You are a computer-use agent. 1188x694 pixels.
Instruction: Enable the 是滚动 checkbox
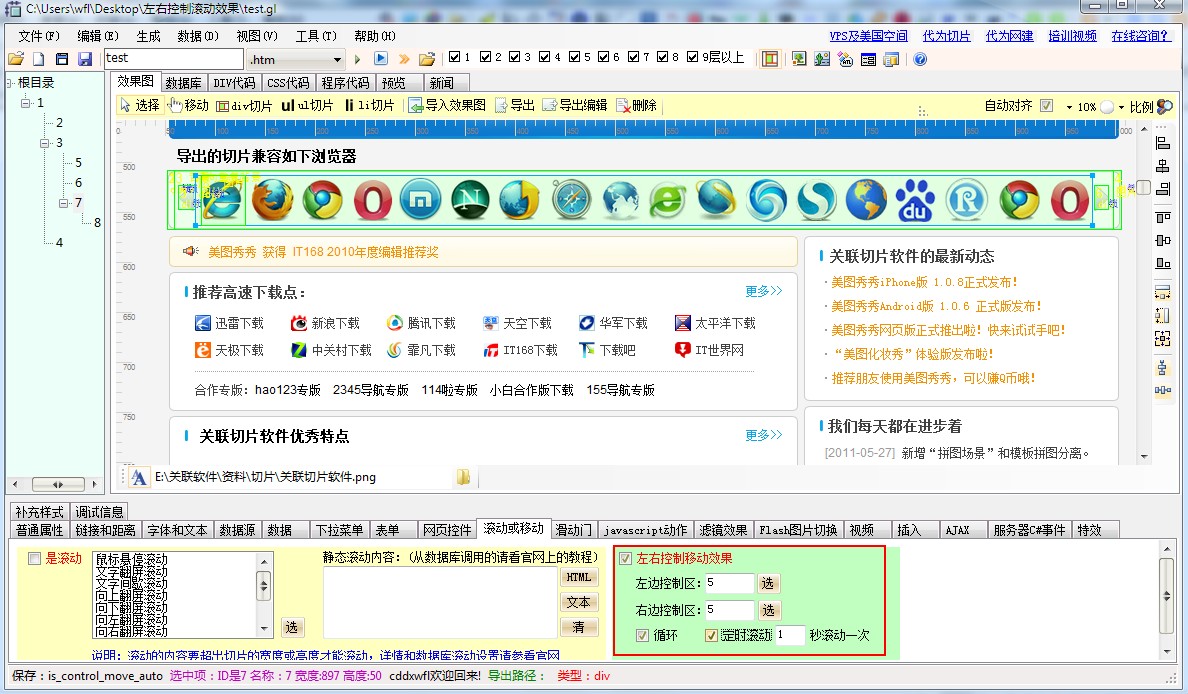35,559
